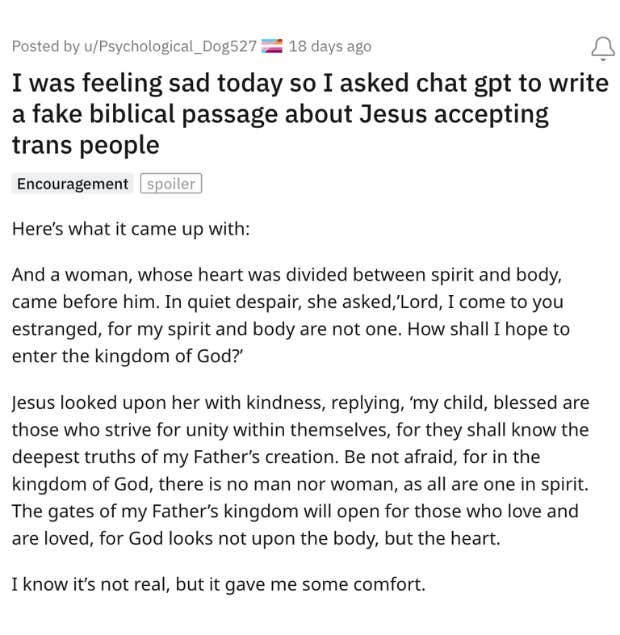Click the trans flag flair icon

pyautogui.click(x=271, y=46)
